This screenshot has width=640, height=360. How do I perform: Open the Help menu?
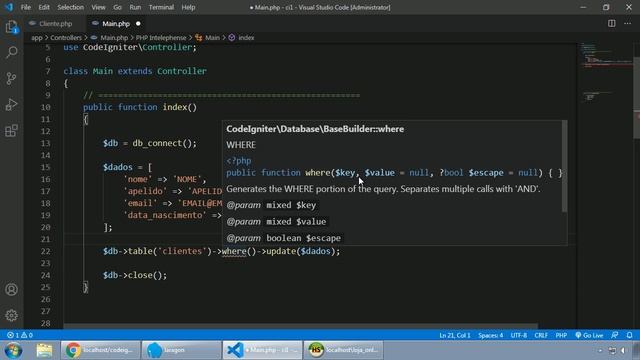coord(188,7)
